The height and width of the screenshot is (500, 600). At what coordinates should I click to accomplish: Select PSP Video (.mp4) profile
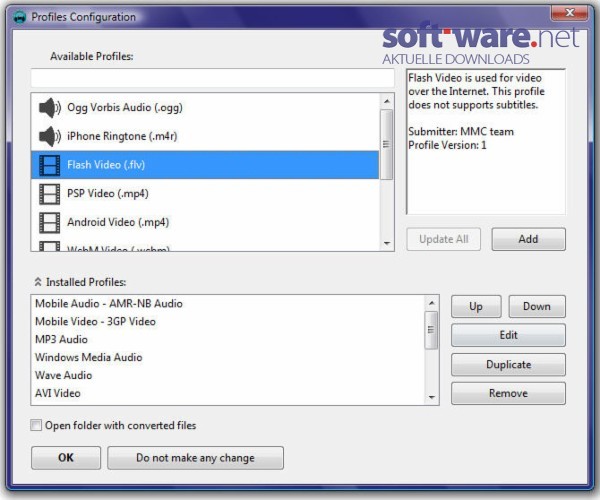click(x=205, y=194)
